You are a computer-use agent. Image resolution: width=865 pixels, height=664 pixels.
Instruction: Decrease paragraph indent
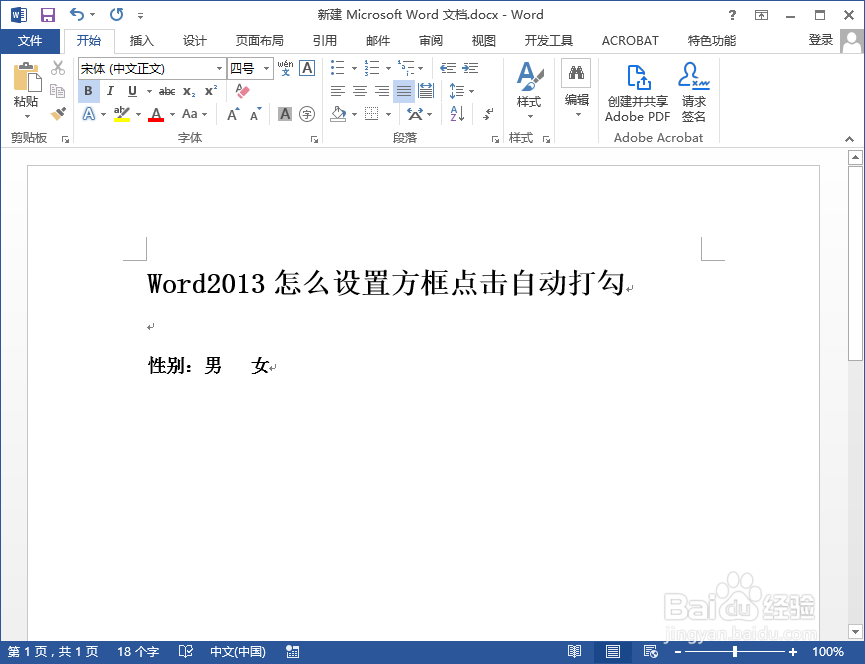tap(447, 68)
